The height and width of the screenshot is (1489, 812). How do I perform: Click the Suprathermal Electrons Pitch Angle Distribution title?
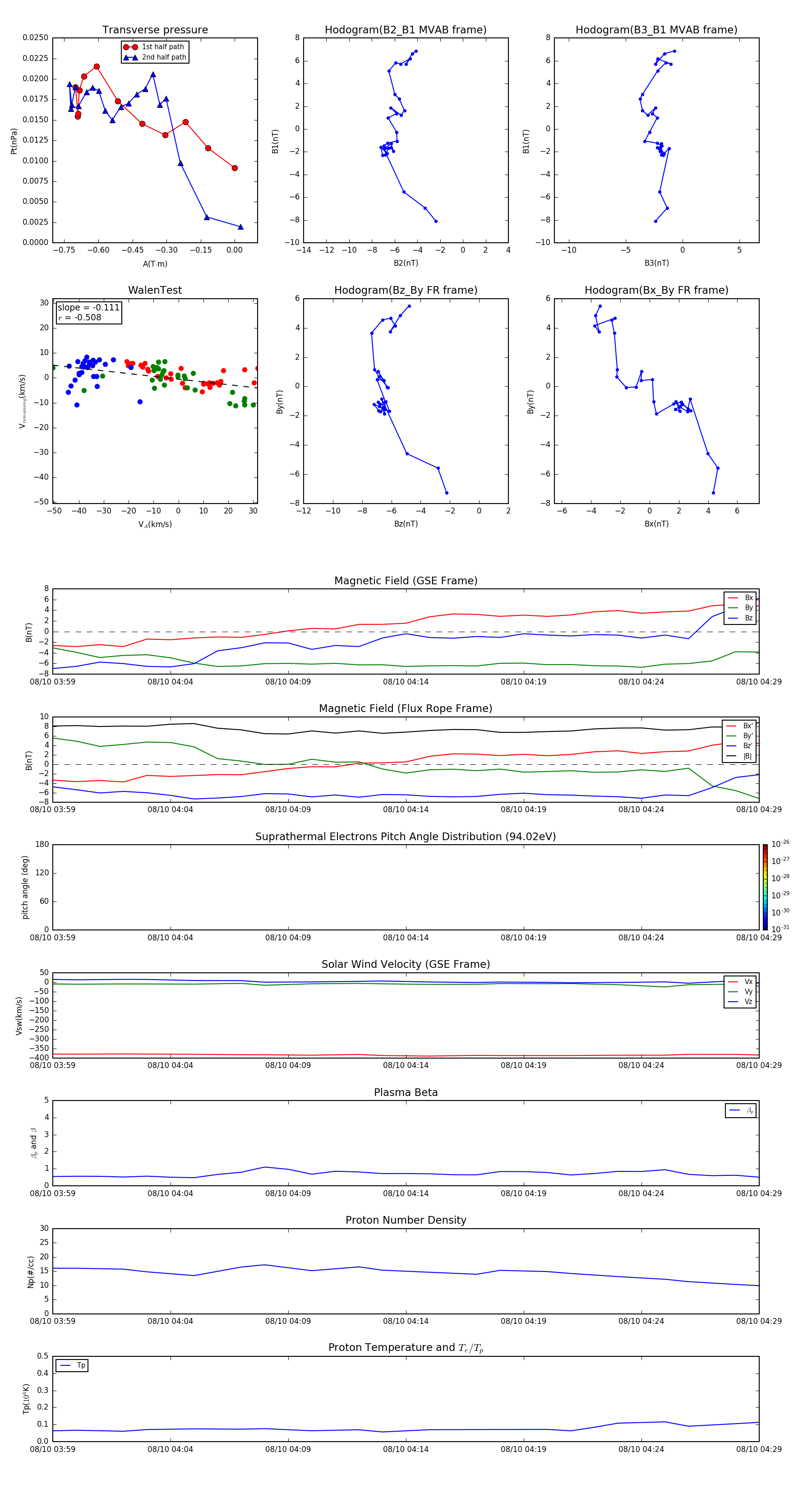pos(406,837)
